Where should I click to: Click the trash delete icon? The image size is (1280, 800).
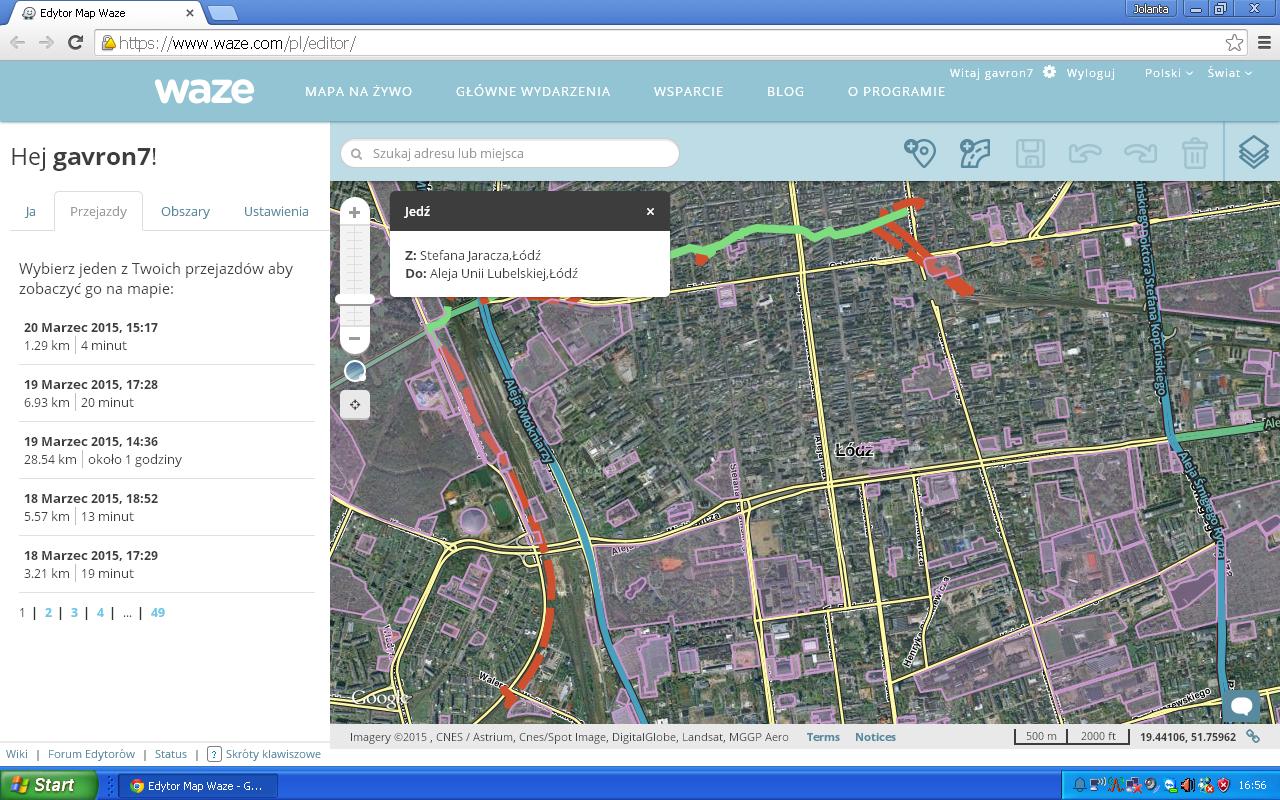tap(1194, 153)
